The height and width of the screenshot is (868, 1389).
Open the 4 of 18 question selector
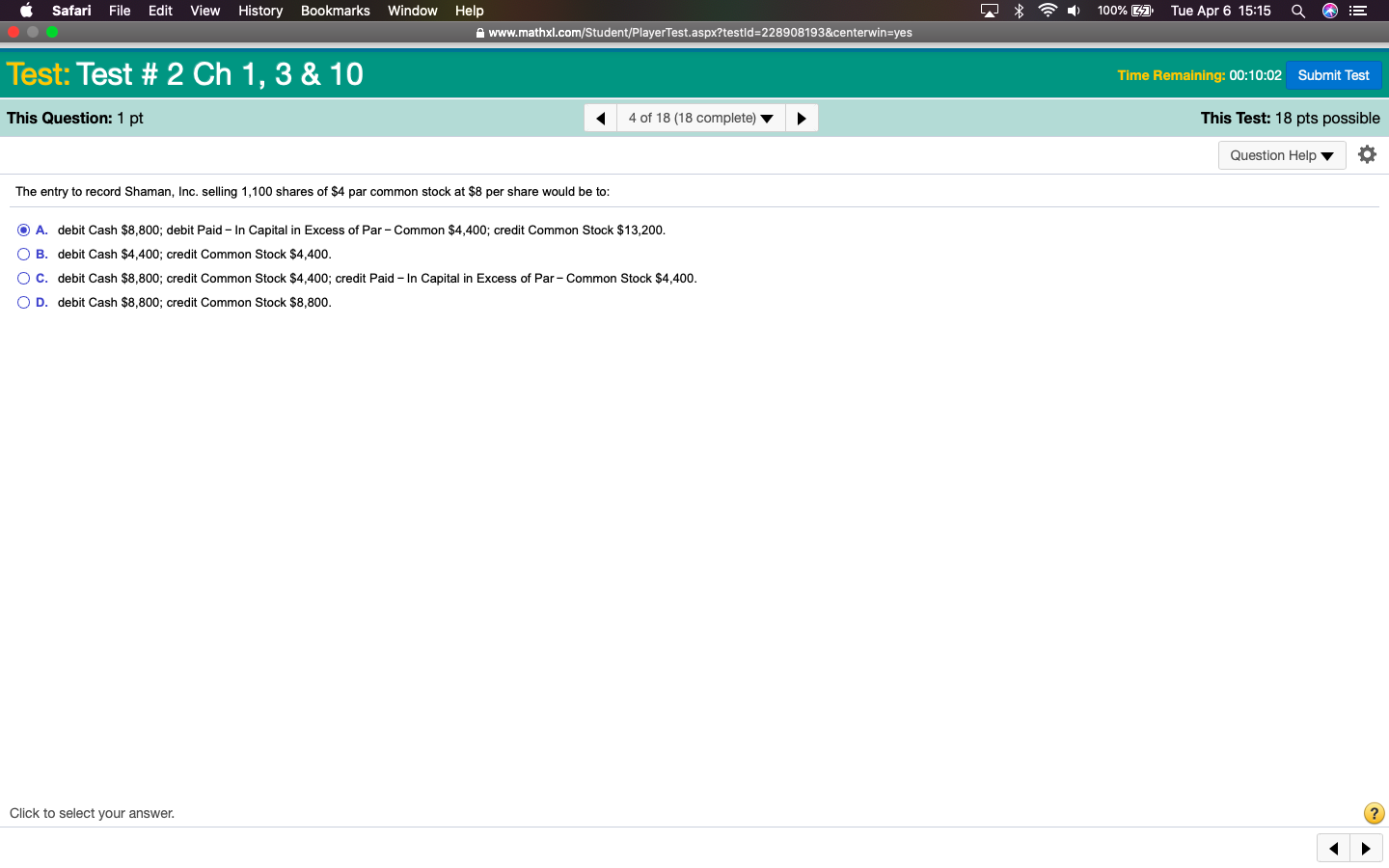[x=700, y=118]
